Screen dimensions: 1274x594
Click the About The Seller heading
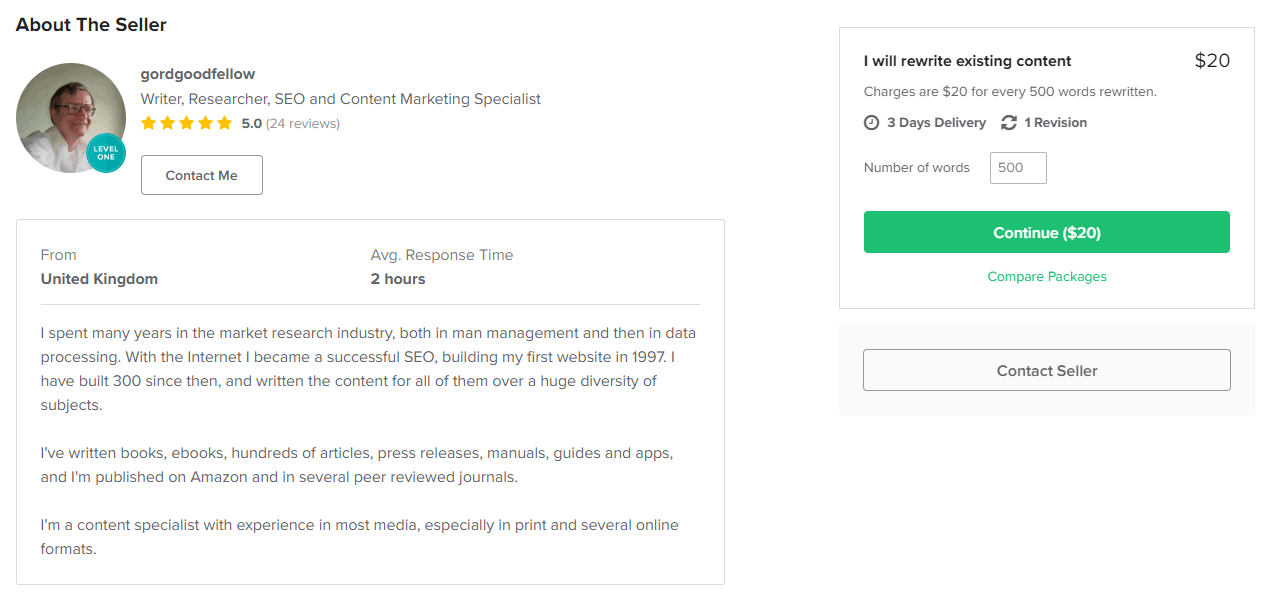tap(91, 25)
